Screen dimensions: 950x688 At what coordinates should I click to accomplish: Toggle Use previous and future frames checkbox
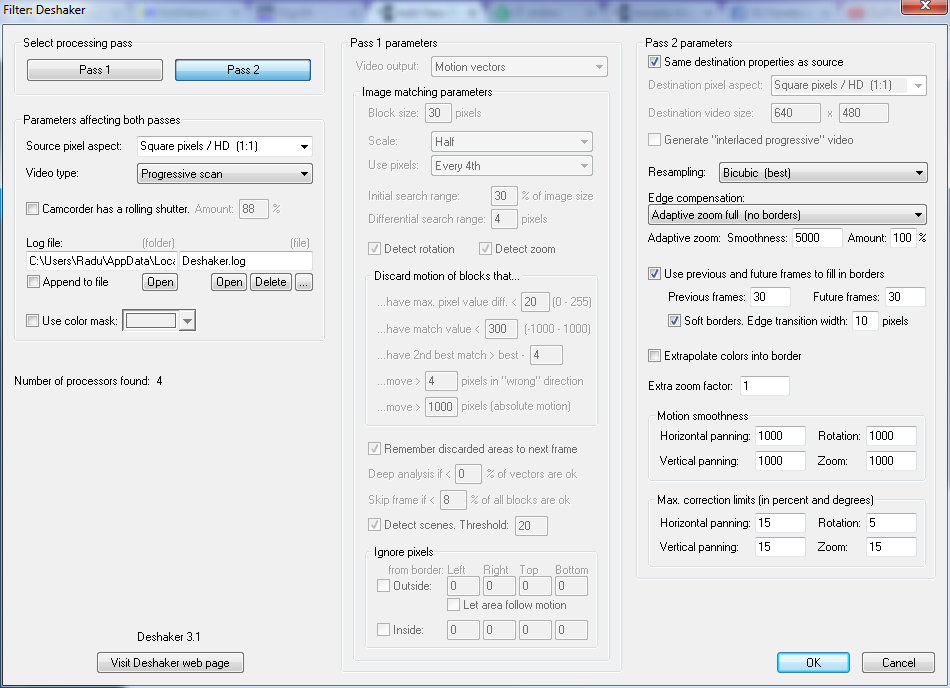point(654,274)
